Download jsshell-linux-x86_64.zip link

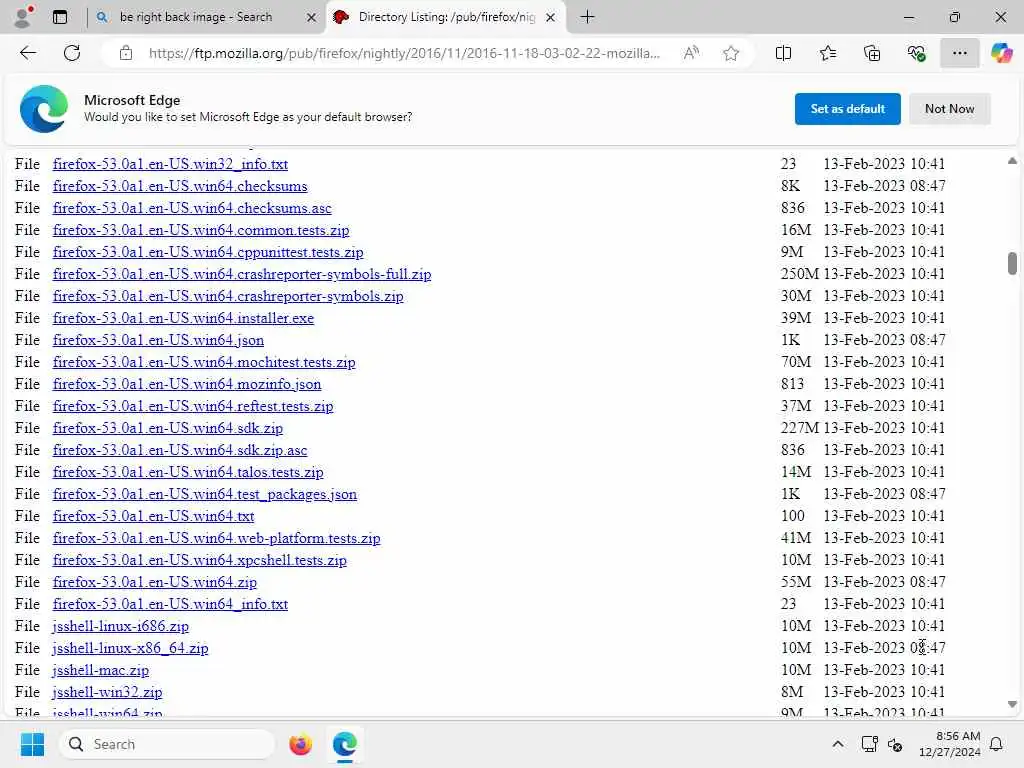[130, 648]
